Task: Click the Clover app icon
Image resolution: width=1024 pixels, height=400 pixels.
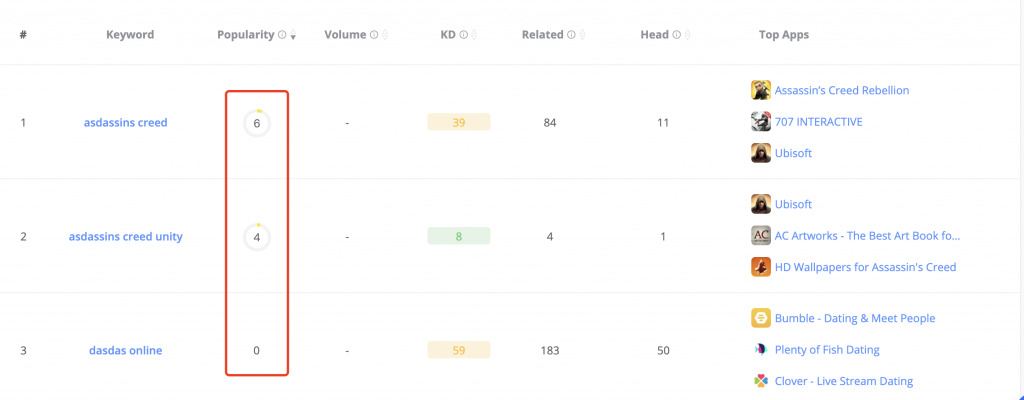Action: pyautogui.click(x=761, y=381)
